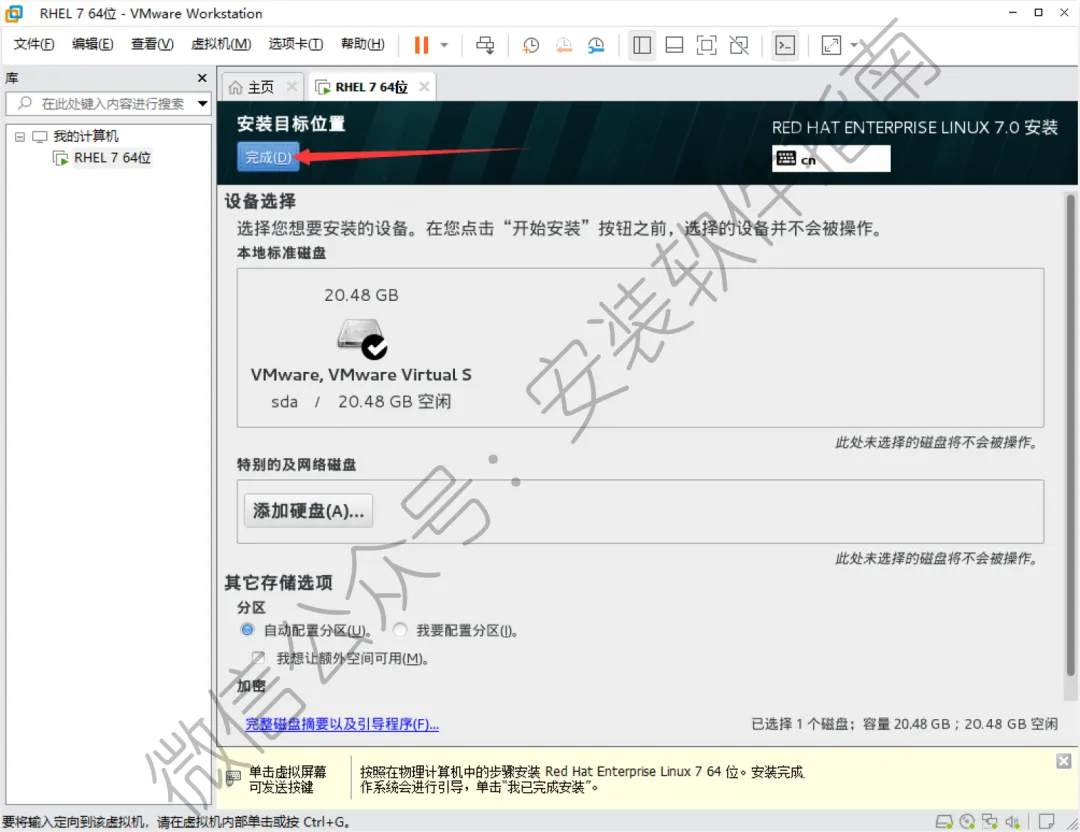This screenshot has height=832, width=1080.
Task: Close the yellow install hint bar
Action: pos(1063,761)
